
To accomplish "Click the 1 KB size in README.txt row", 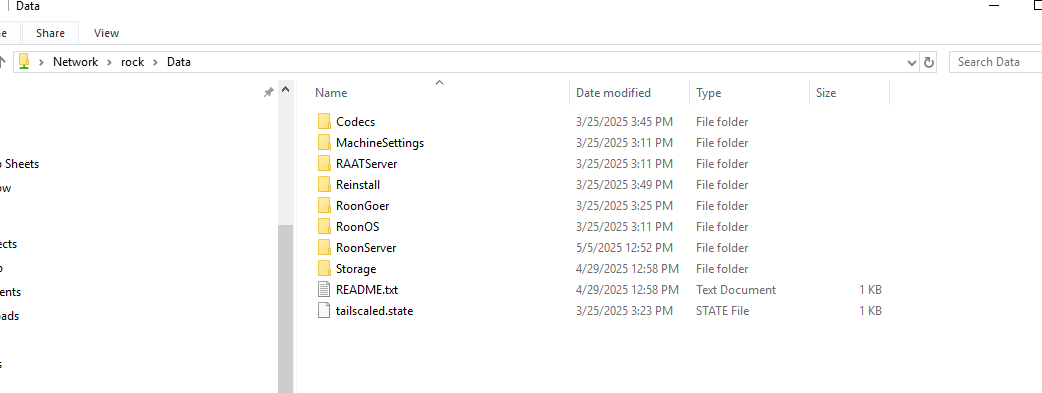I will coord(870,290).
